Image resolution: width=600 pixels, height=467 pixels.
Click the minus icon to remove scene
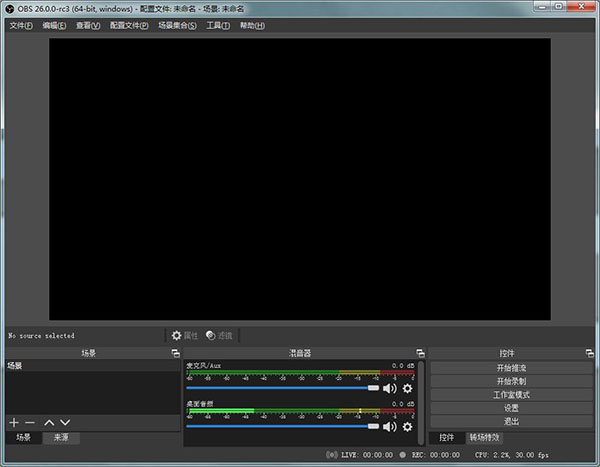(30, 423)
